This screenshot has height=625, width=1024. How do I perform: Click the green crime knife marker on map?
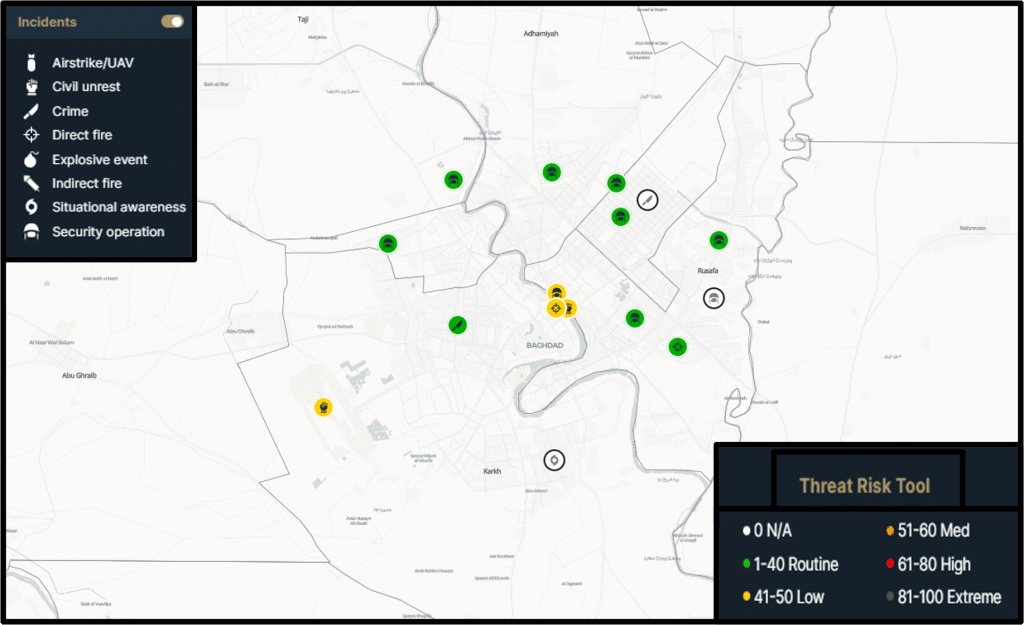point(457,324)
